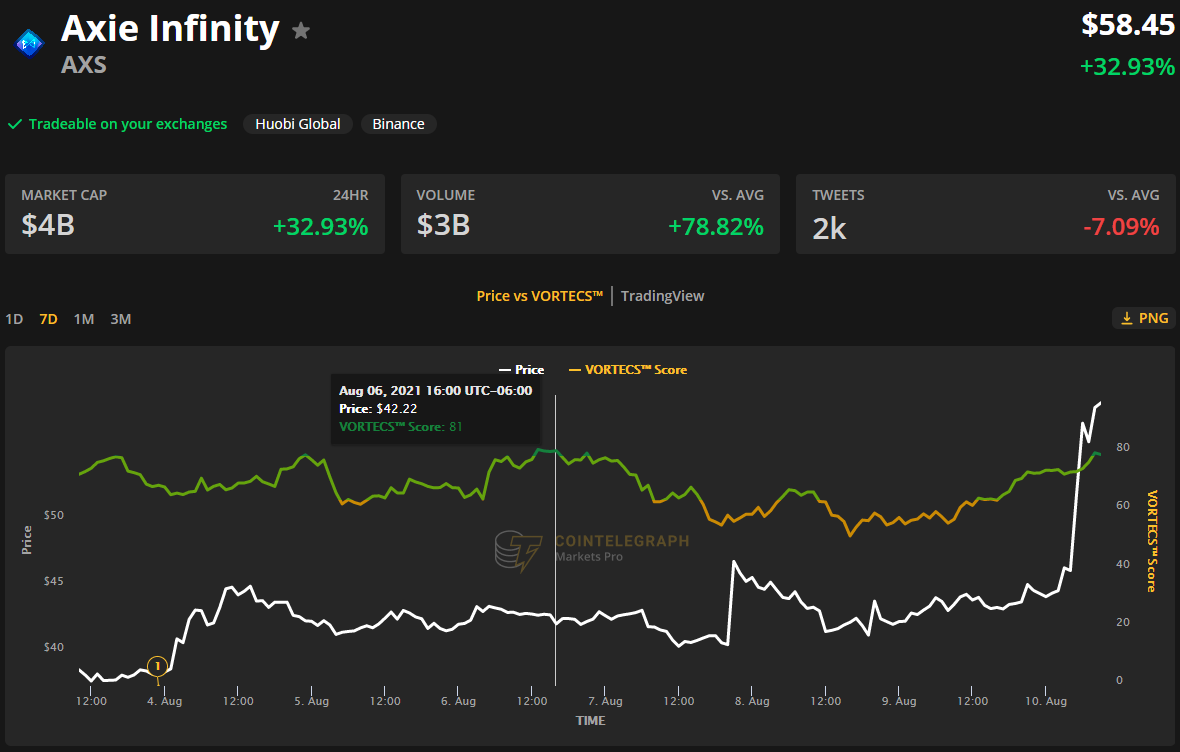Switch to Price vs VORTECS view
Image resolution: width=1180 pixels, height=752 pixels.
click(x=539, y=296)
